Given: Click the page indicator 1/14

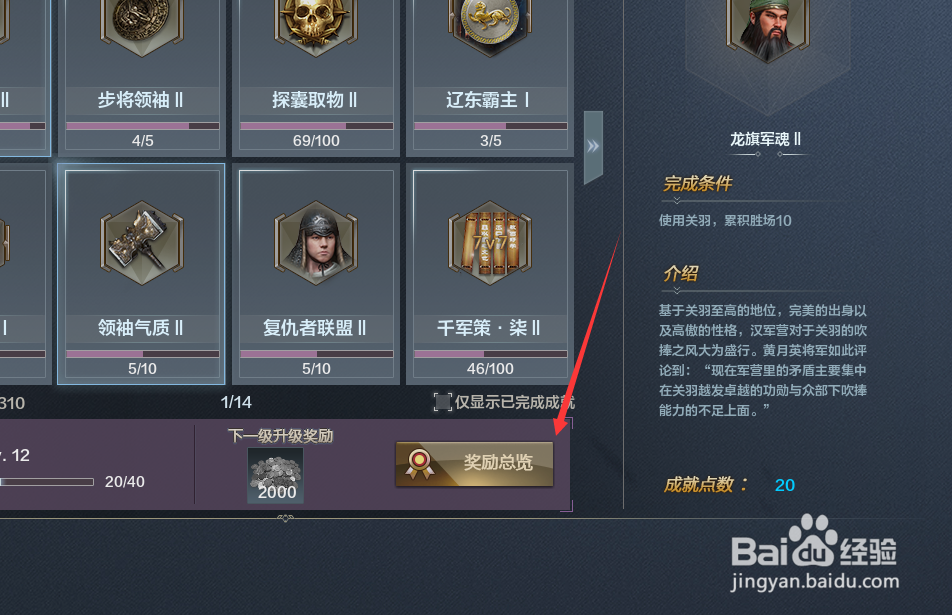Looking at the screenshot, I should [x=236, y=402].
